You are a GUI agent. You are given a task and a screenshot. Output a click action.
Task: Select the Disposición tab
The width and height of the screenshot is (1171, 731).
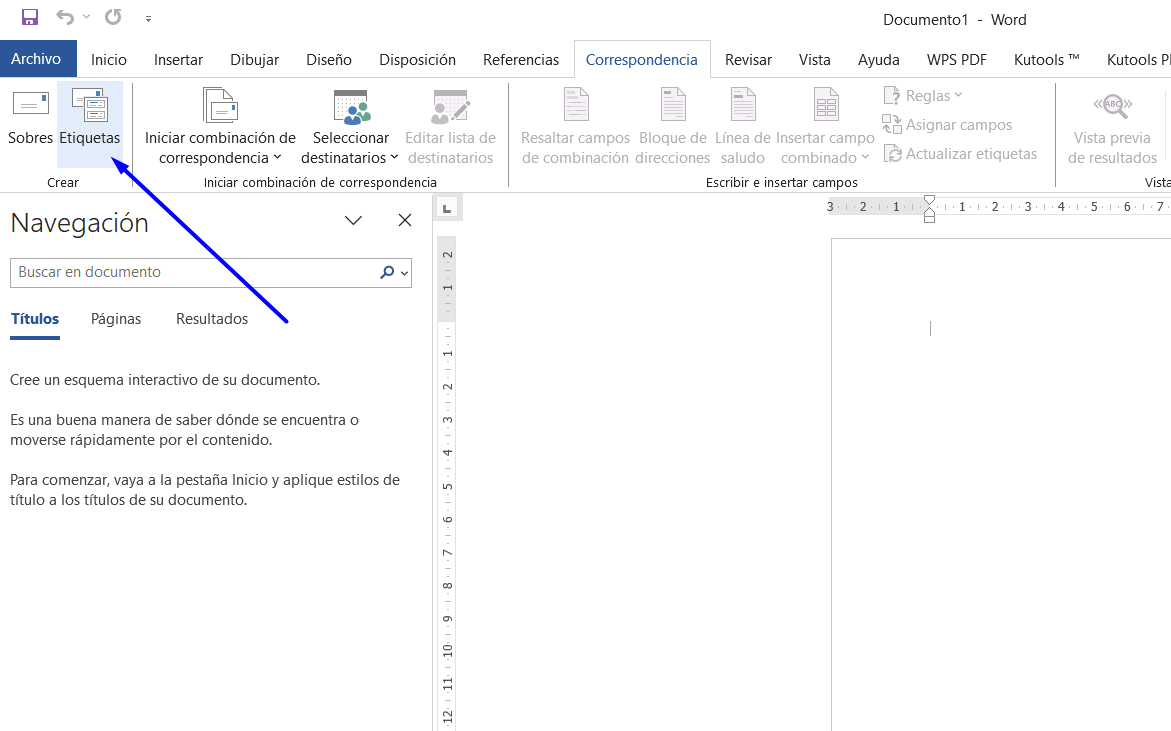coord(417,60)
